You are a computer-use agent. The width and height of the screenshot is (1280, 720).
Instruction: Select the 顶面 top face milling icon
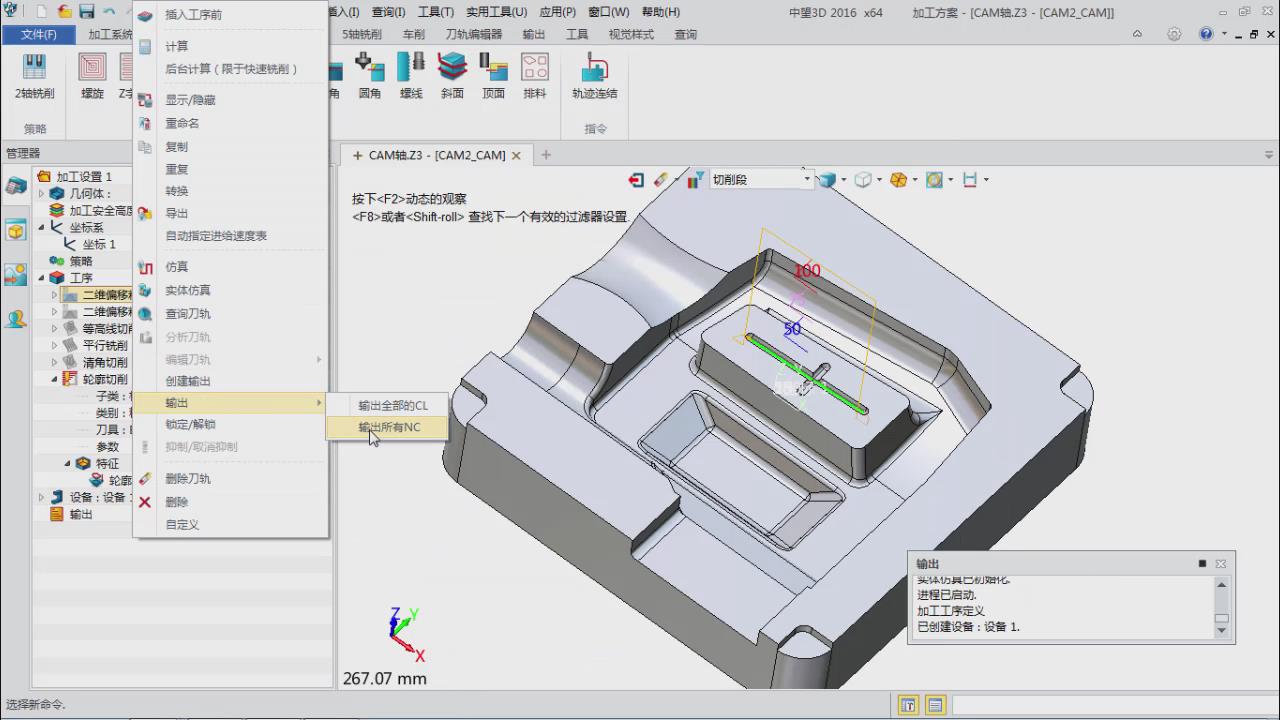(x=493, y=76)
